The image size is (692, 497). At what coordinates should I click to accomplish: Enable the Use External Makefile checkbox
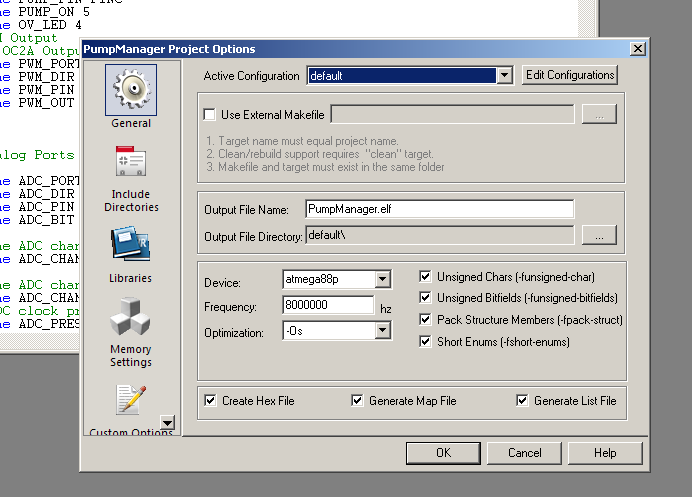[x=210, y=115]
